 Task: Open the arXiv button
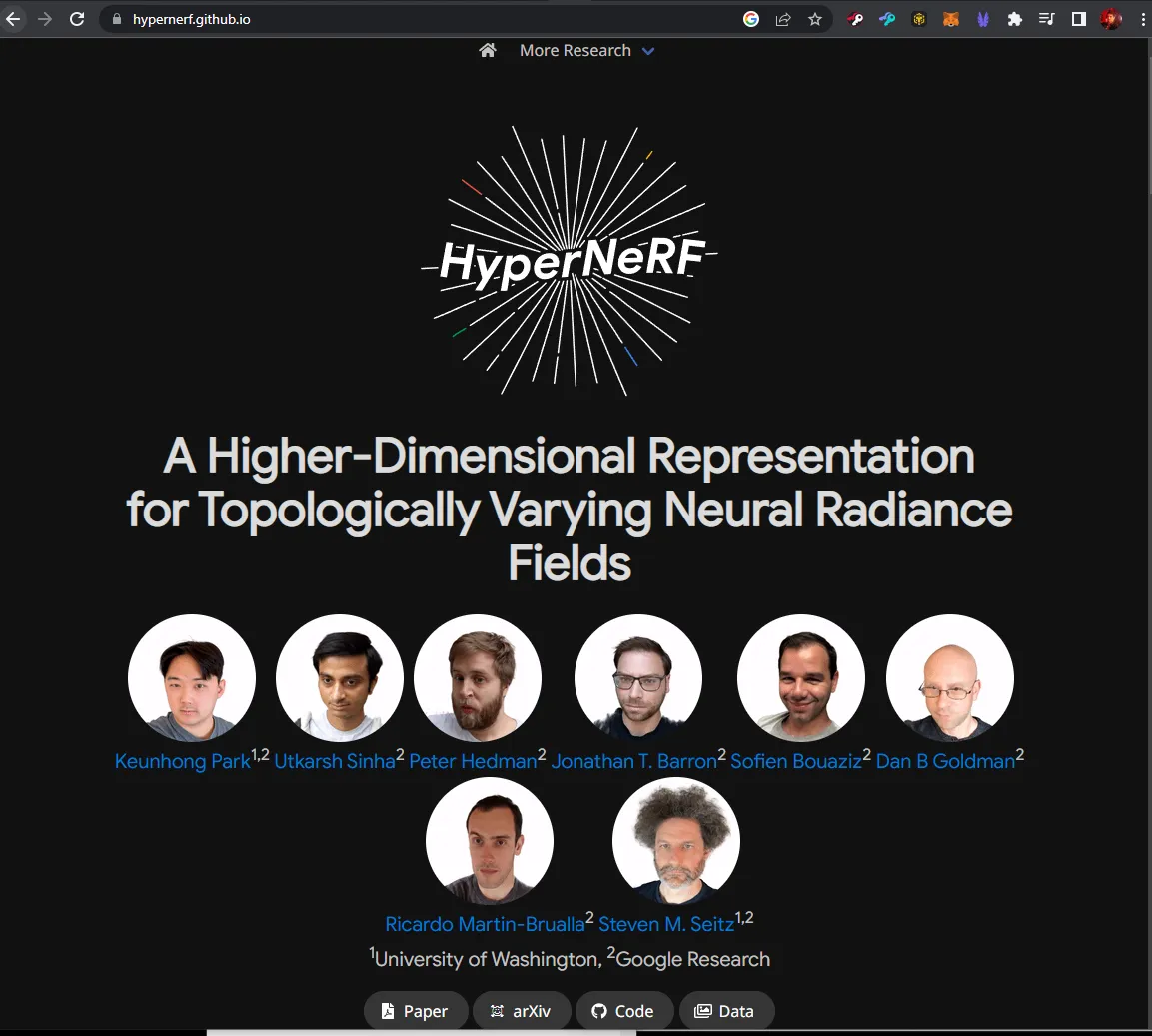coord(522,1011)
